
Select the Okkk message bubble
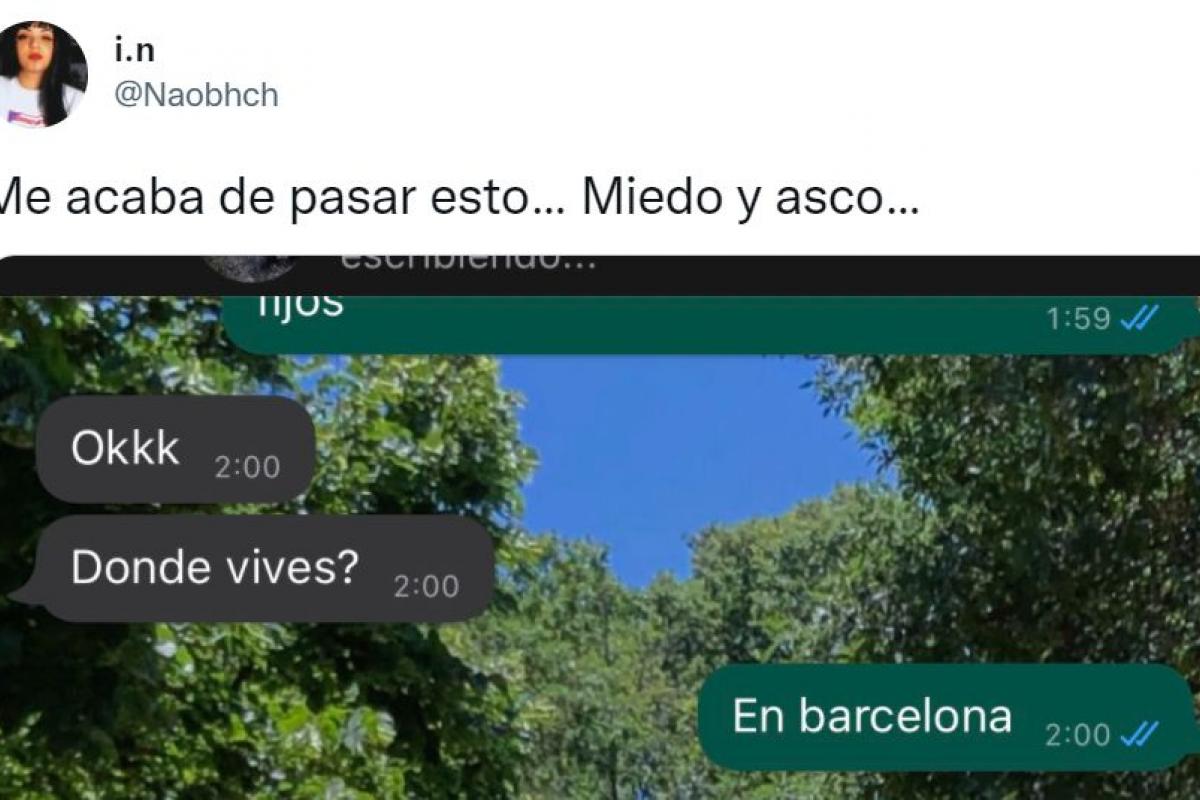(x=176, y=450)
